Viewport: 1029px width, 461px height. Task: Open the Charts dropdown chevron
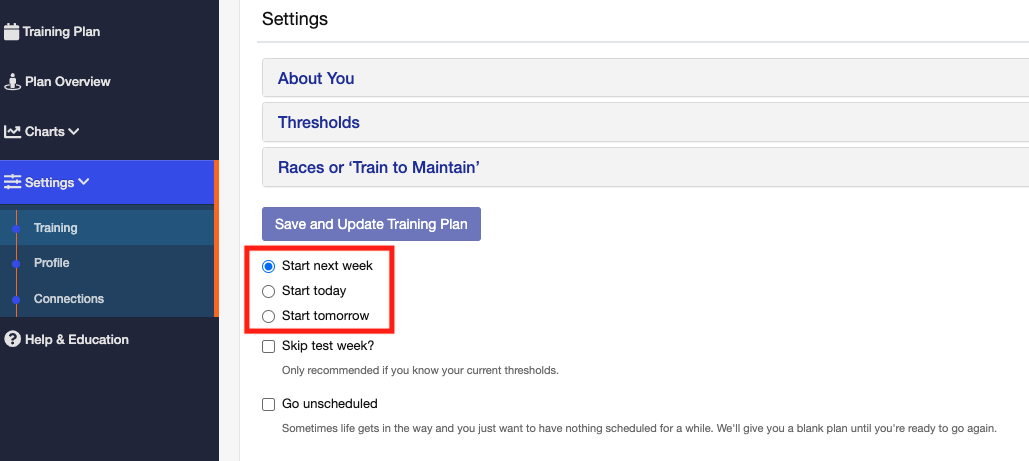click(x=74, y=131)
